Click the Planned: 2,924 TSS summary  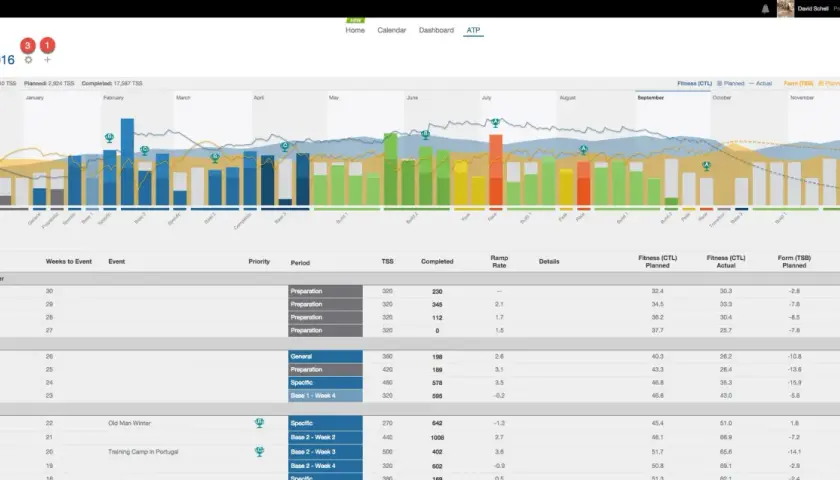pyautogui.click(x=49, y=84)
